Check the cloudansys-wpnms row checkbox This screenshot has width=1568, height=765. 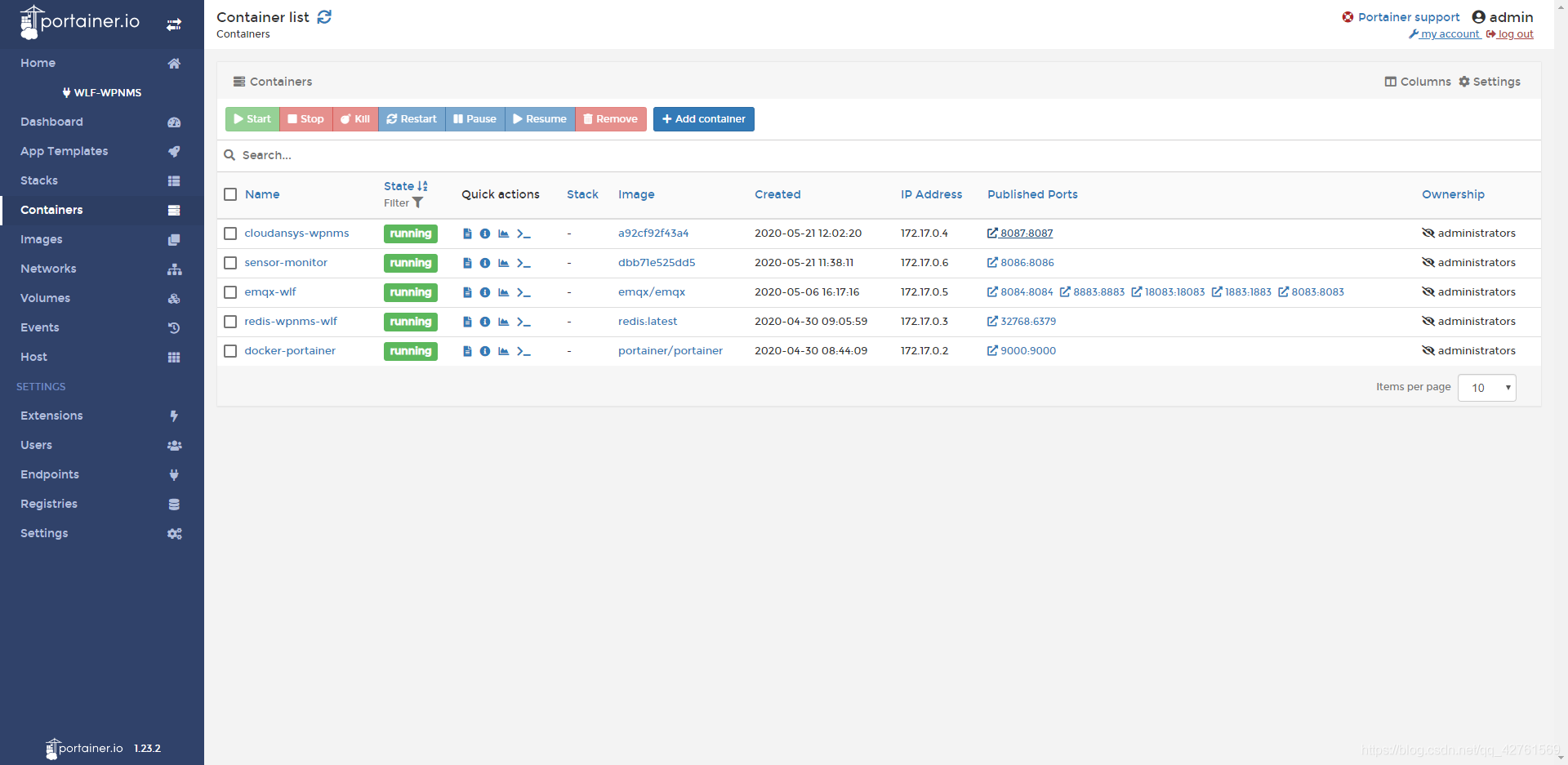[x=230, y=234]
